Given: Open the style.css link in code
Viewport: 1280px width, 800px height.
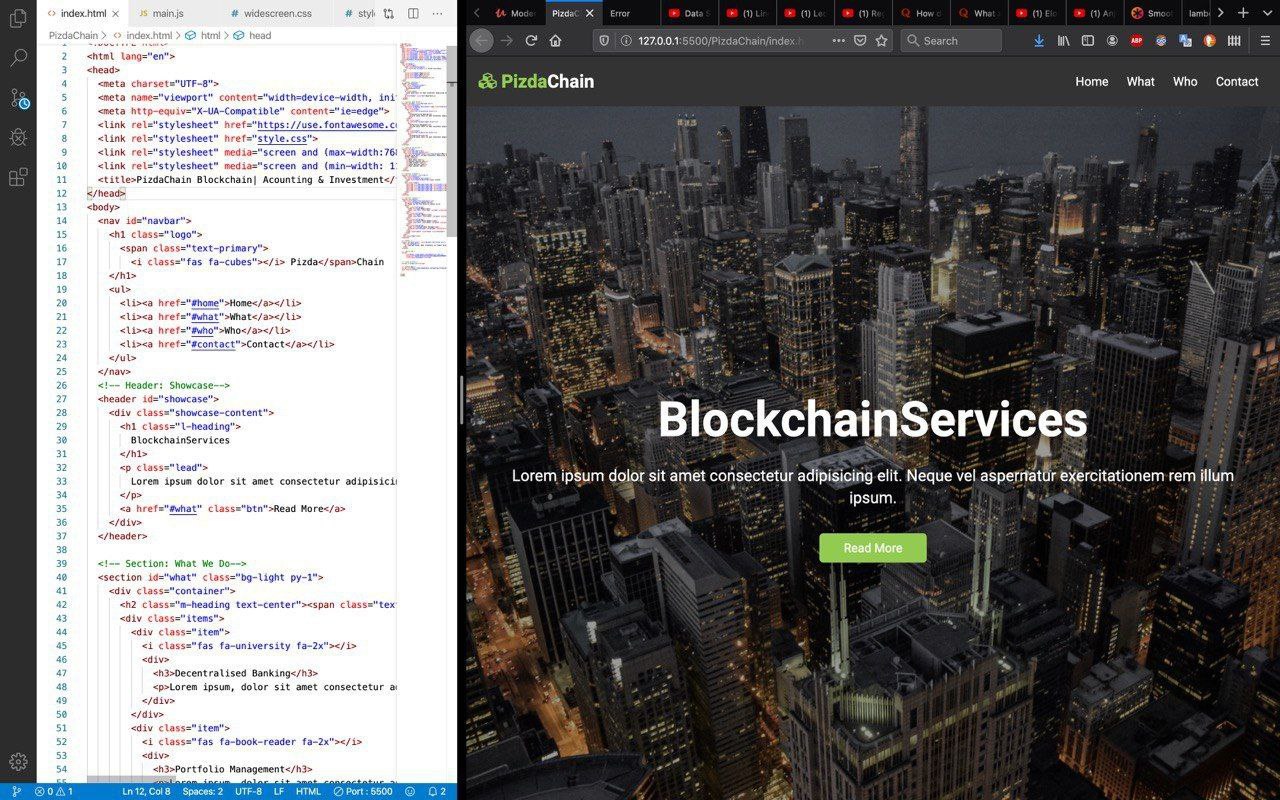Looking at the screenshot, I should 282,139.
